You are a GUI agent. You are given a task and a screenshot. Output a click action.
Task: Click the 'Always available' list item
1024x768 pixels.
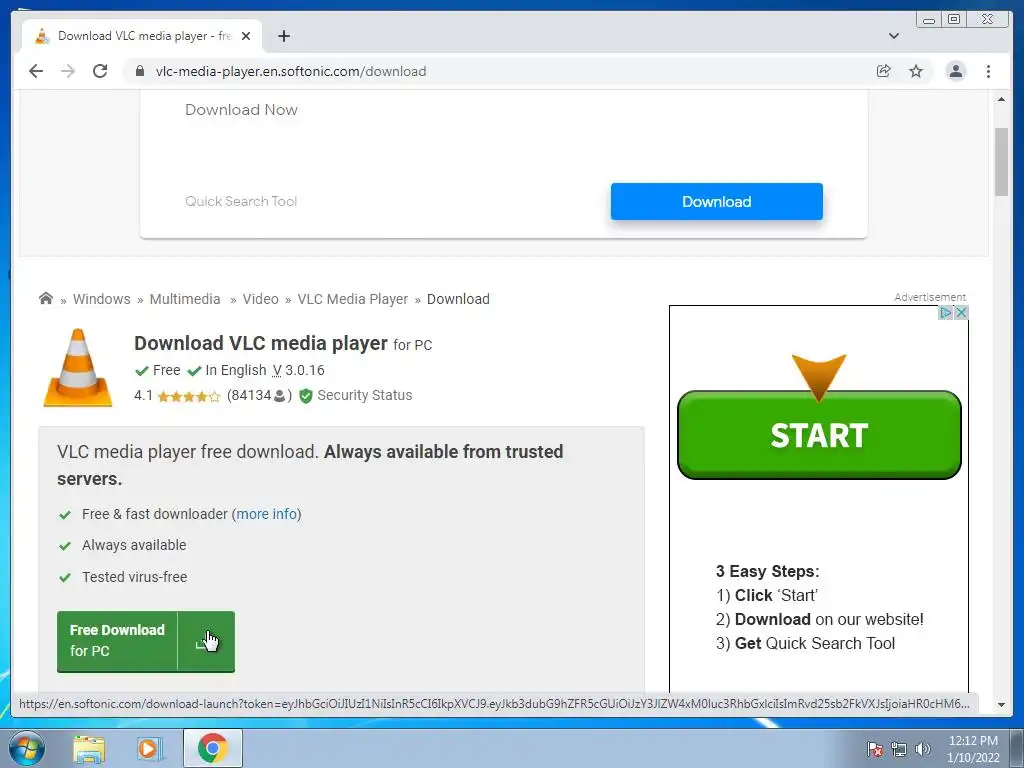point(134,545)
